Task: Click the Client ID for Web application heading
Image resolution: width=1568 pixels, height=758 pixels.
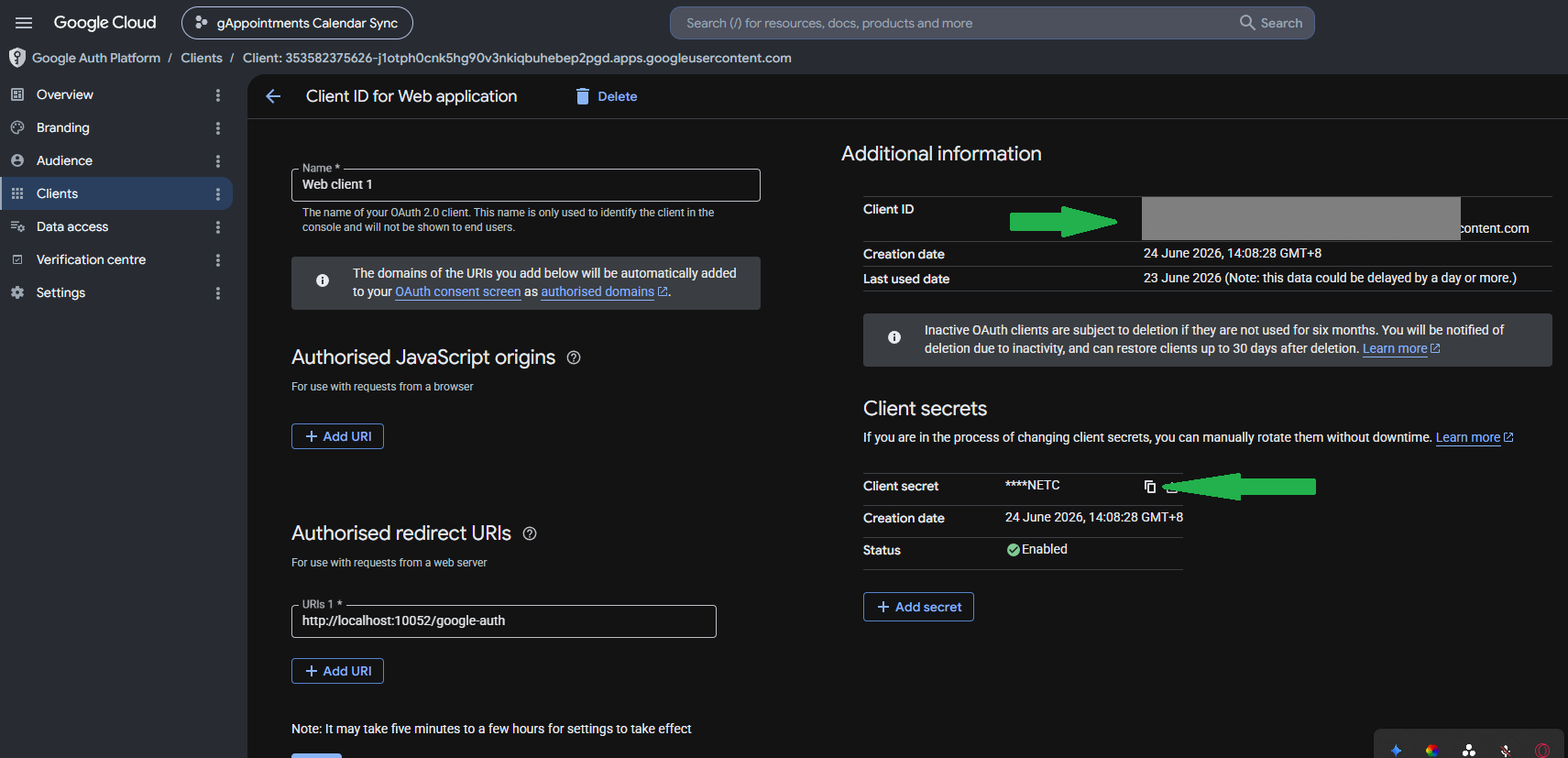Action: (x=411, y=96)
